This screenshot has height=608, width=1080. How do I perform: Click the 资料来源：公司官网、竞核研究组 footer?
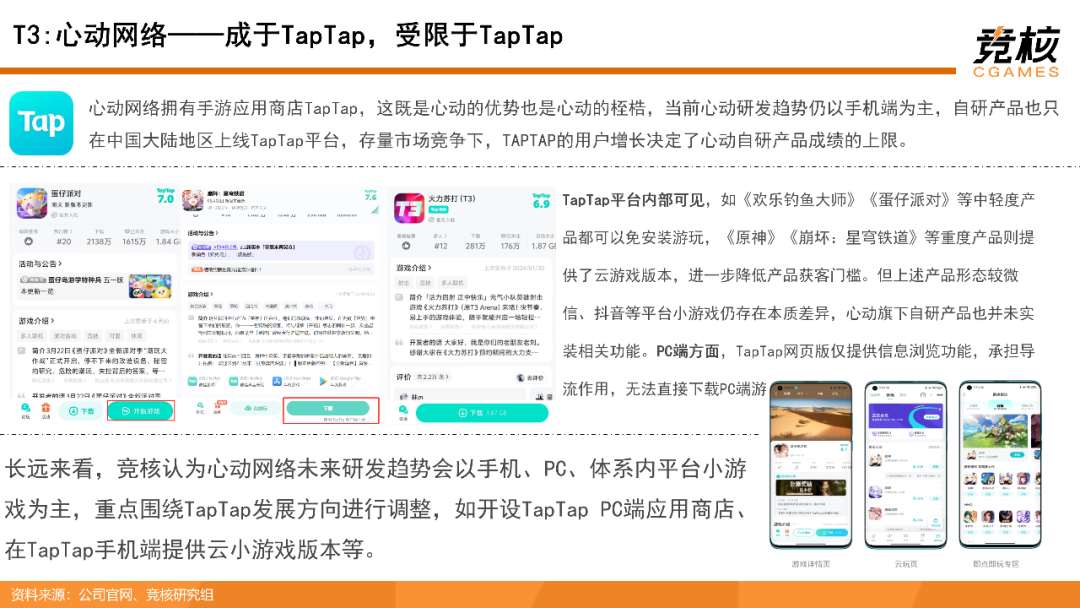[x=112, y=594]
